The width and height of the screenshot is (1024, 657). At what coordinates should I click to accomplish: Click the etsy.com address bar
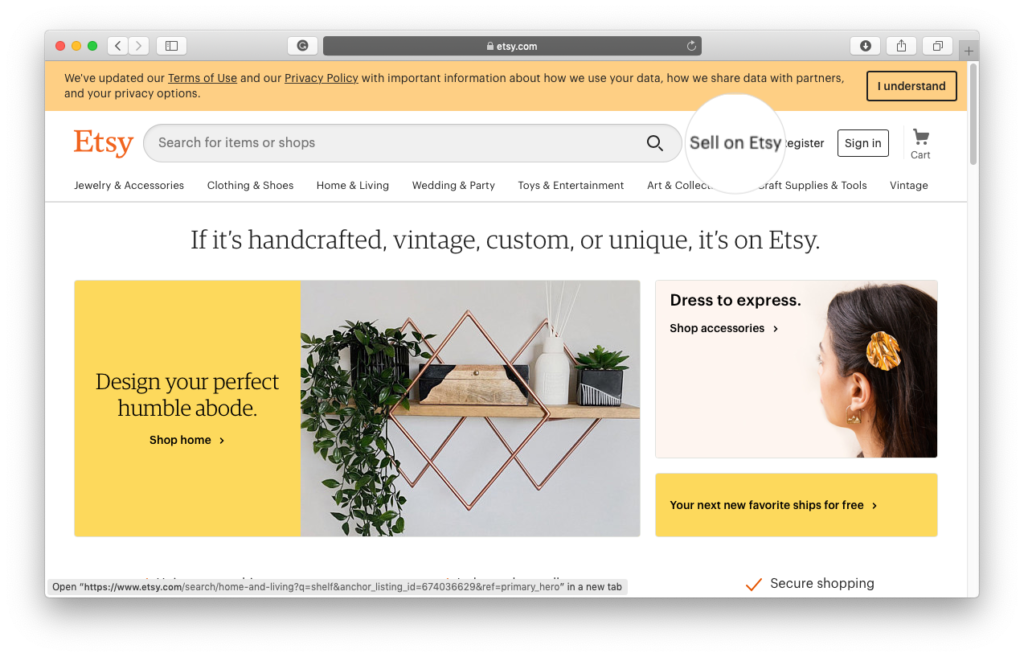[x=512, y=46]
